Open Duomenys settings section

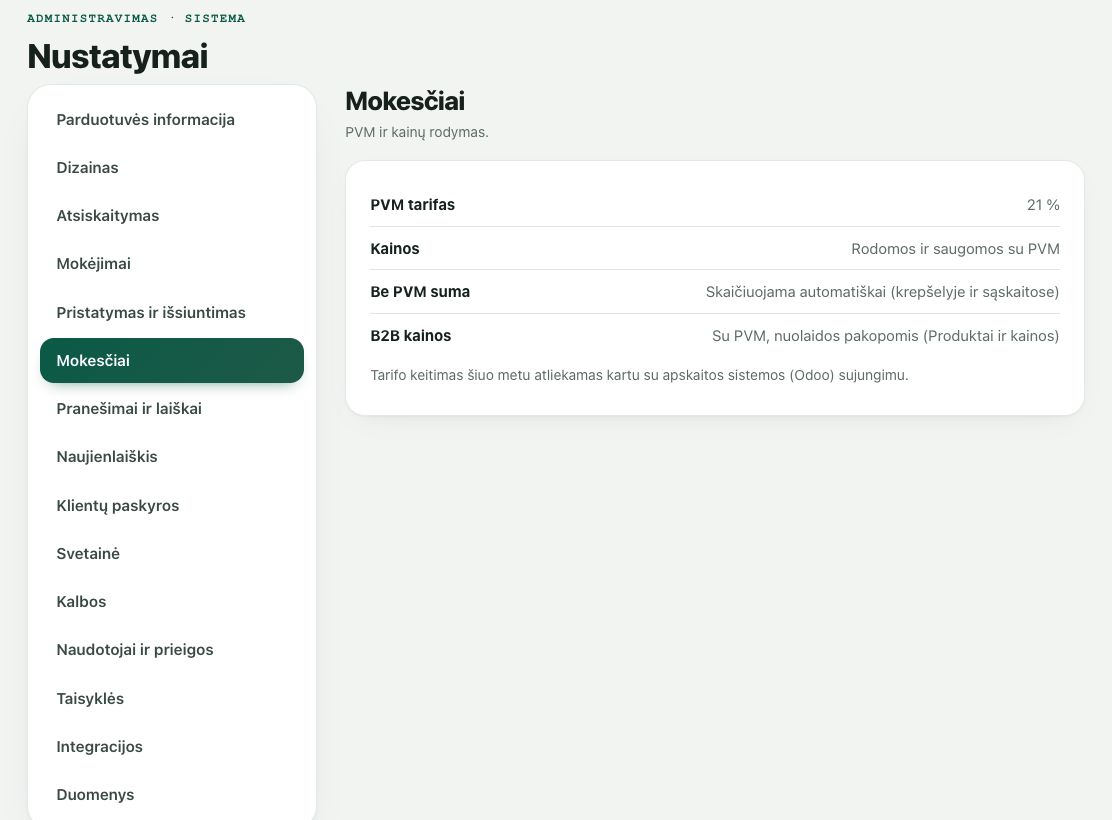click(172, 794)
